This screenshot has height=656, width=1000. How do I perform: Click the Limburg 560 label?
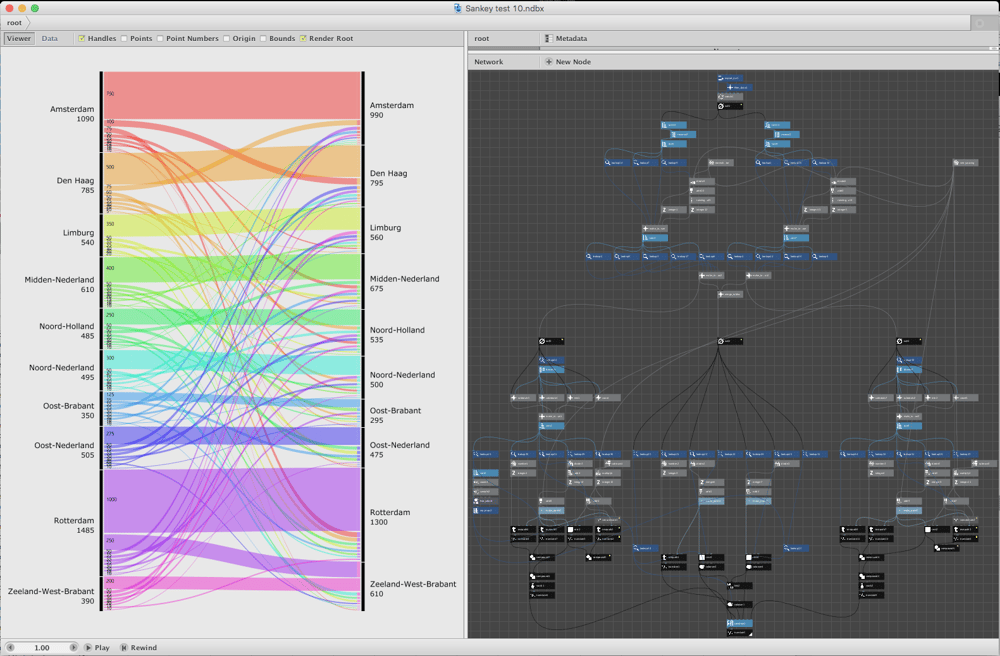(x=385, y=233)
